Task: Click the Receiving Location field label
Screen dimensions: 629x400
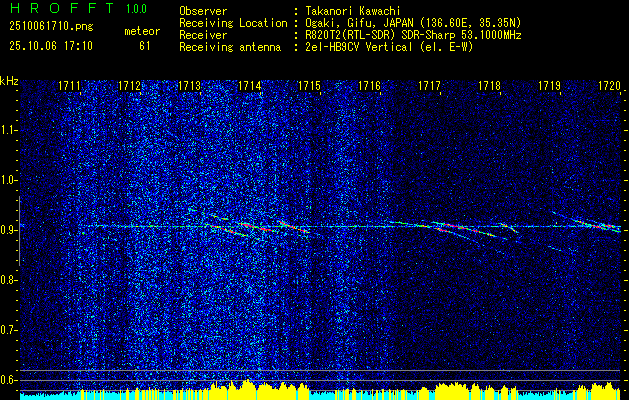Action: coord(233,23)
